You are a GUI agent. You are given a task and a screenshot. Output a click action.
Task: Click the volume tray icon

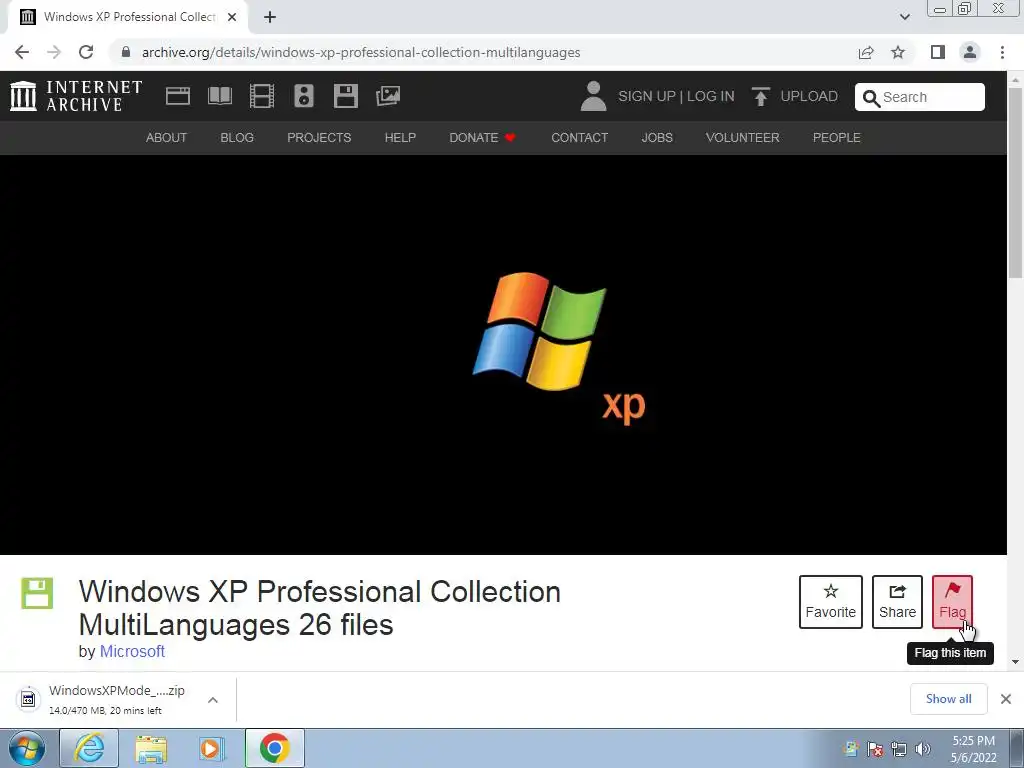(923, 749)
